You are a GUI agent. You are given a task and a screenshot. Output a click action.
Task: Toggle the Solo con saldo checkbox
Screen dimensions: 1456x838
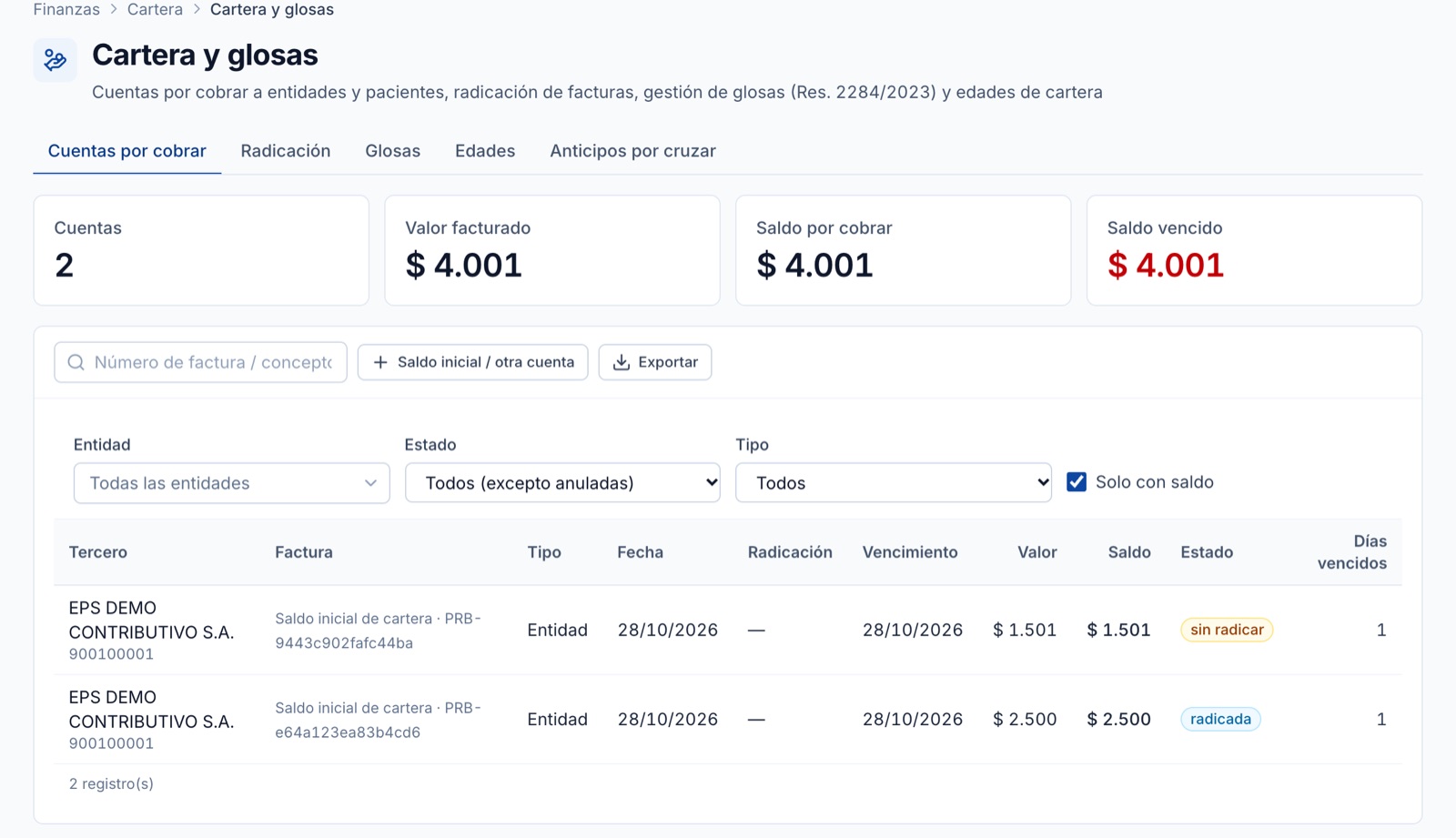pyautogui.click(x=1077, y=482)
